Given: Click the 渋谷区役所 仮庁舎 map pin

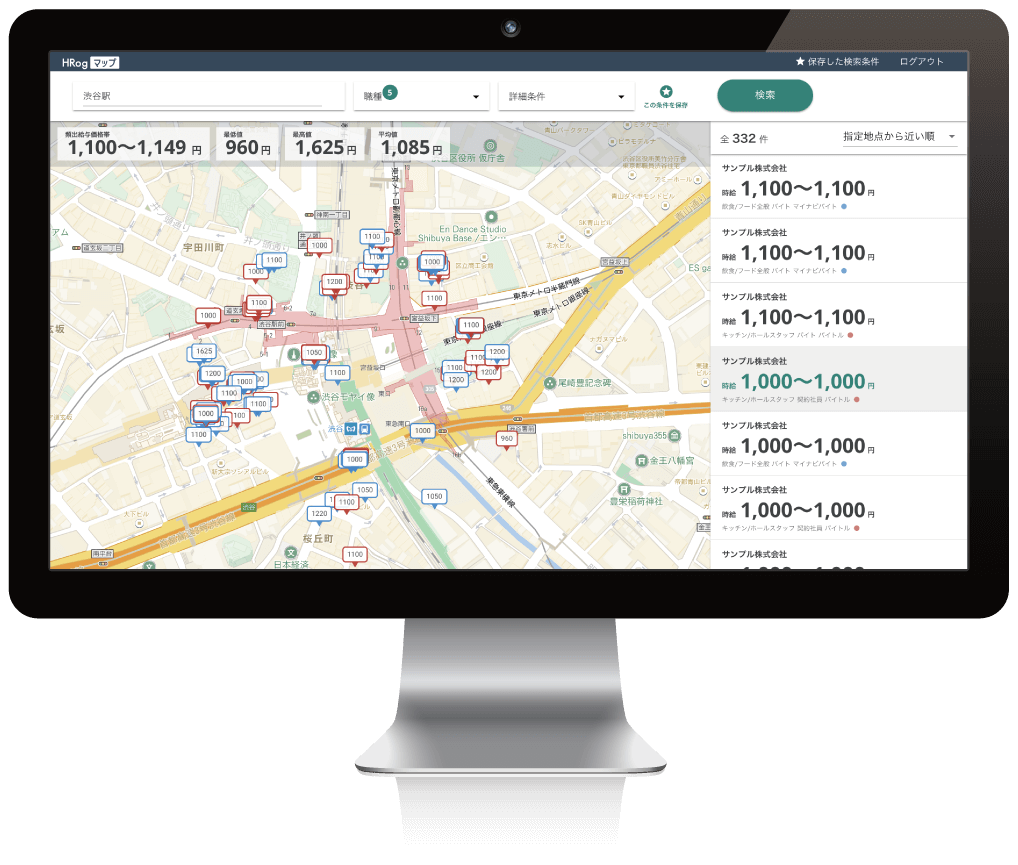Looking at the screenshot, I should point(491,146).
